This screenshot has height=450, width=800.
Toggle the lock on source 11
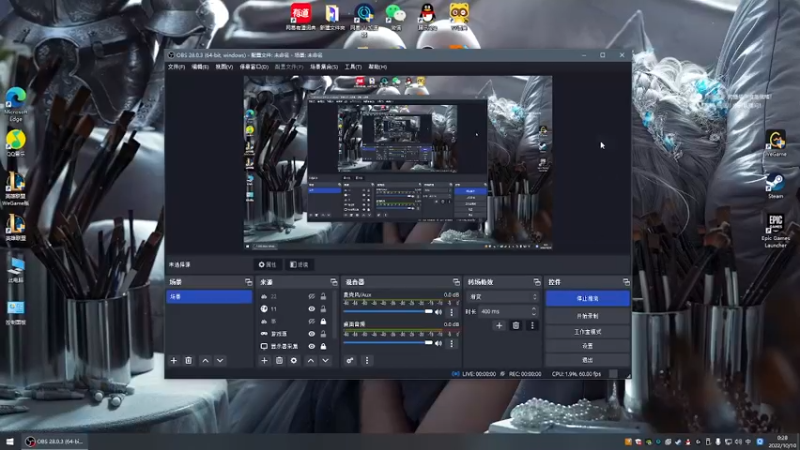(x=323, y=309)
